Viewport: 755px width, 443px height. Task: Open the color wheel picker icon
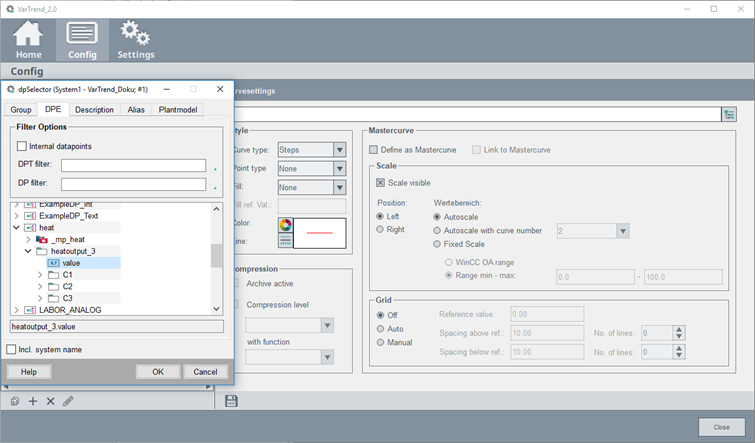coord(286,225)
